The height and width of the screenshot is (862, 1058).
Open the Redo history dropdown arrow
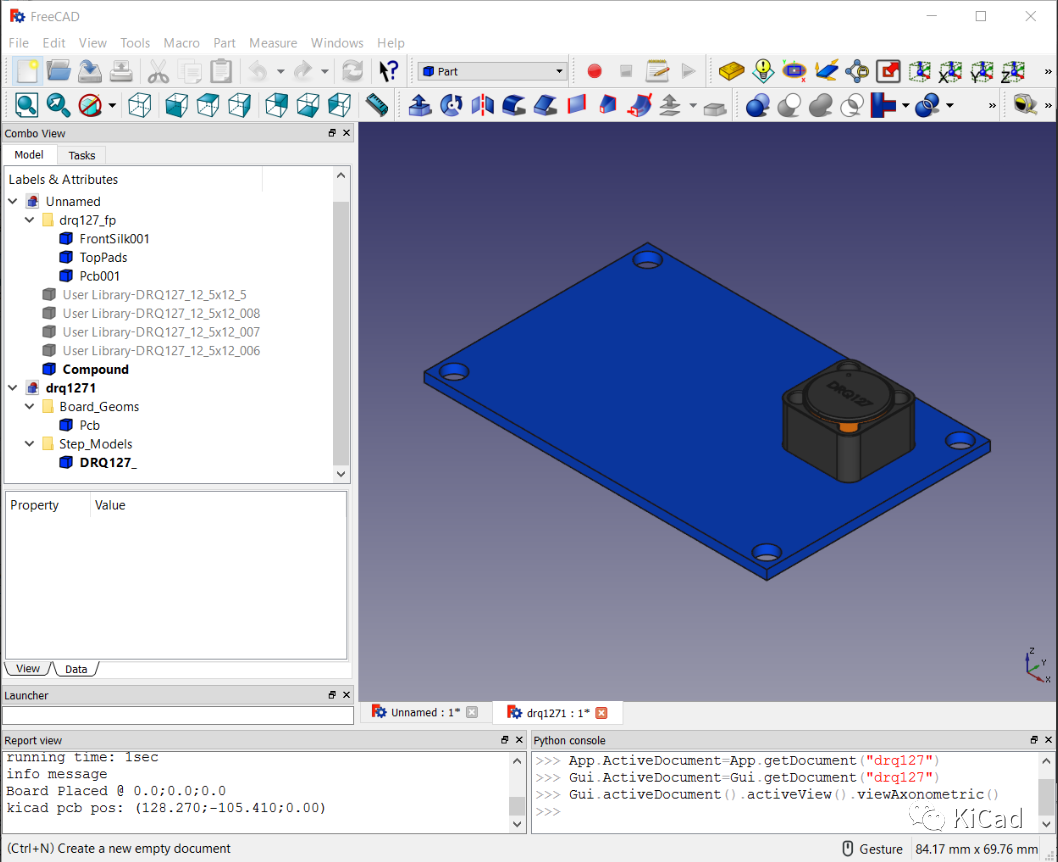tap(325, 71)
